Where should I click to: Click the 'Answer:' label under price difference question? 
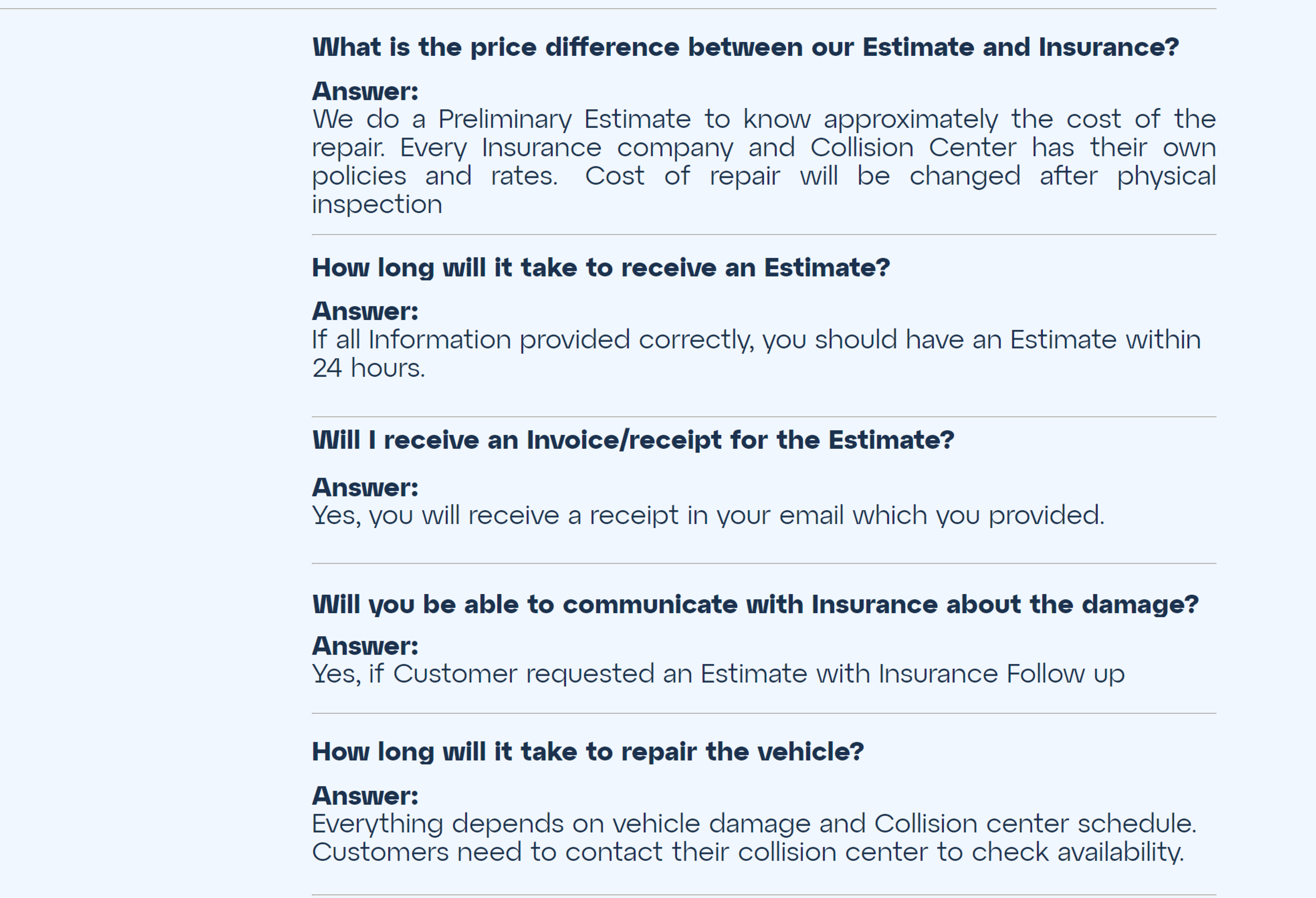[x=365, y=91]
